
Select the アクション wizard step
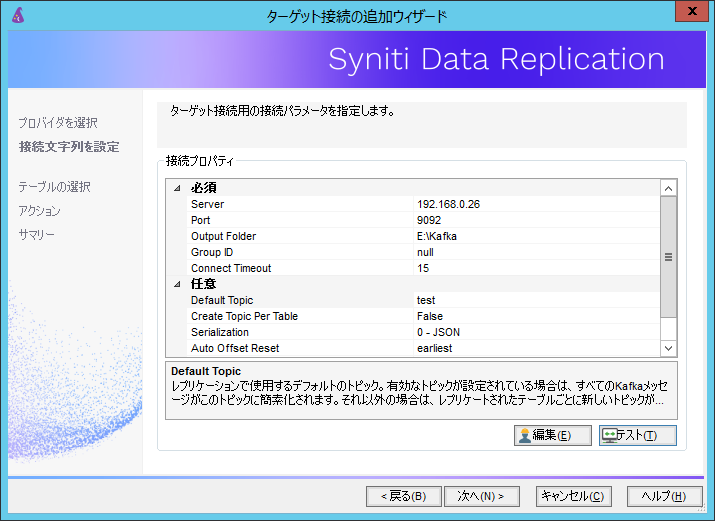tap(39, 211)
